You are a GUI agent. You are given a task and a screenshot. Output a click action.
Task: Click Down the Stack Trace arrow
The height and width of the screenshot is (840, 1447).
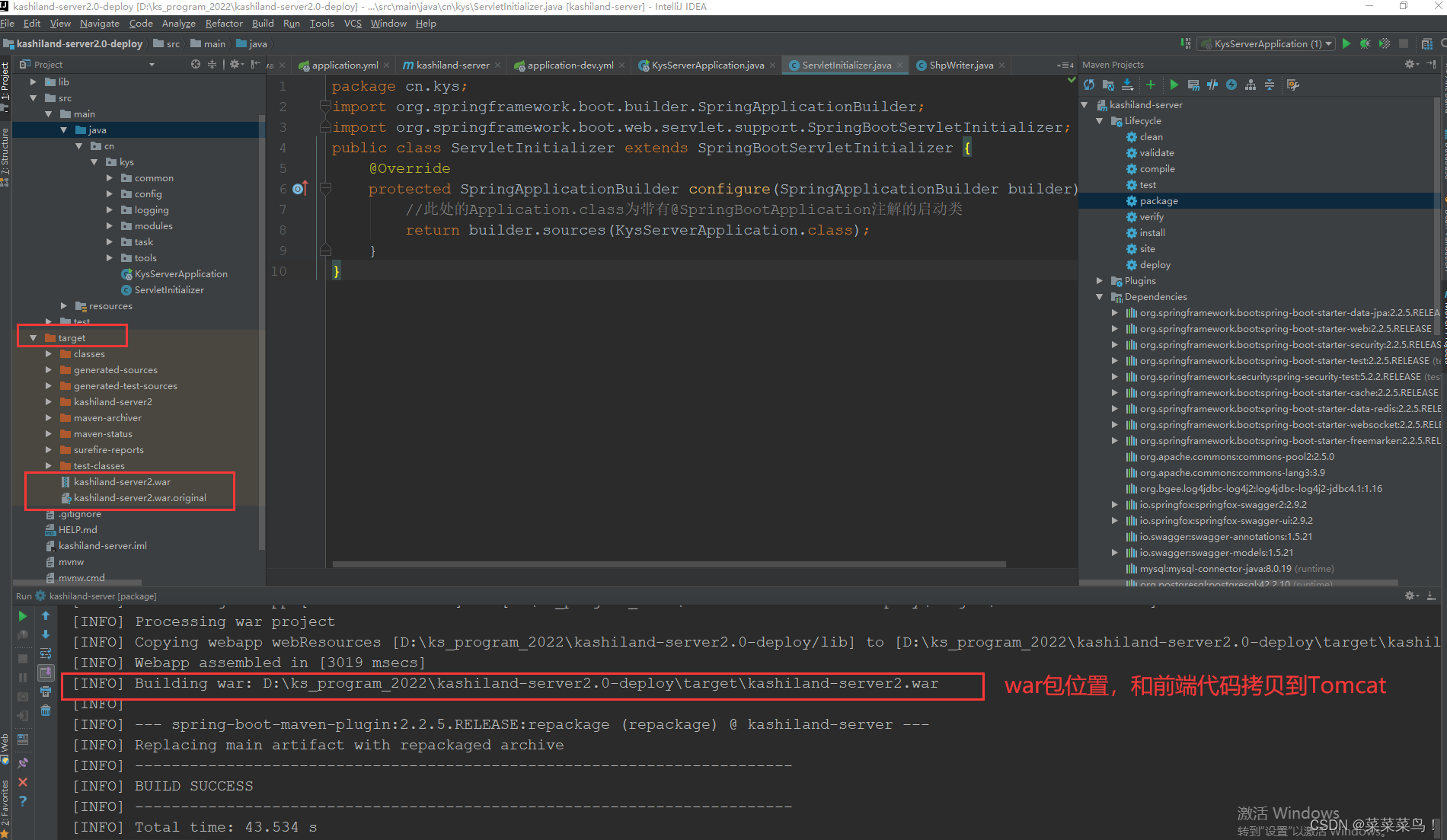pyautogui.click(x=46, y=635)
